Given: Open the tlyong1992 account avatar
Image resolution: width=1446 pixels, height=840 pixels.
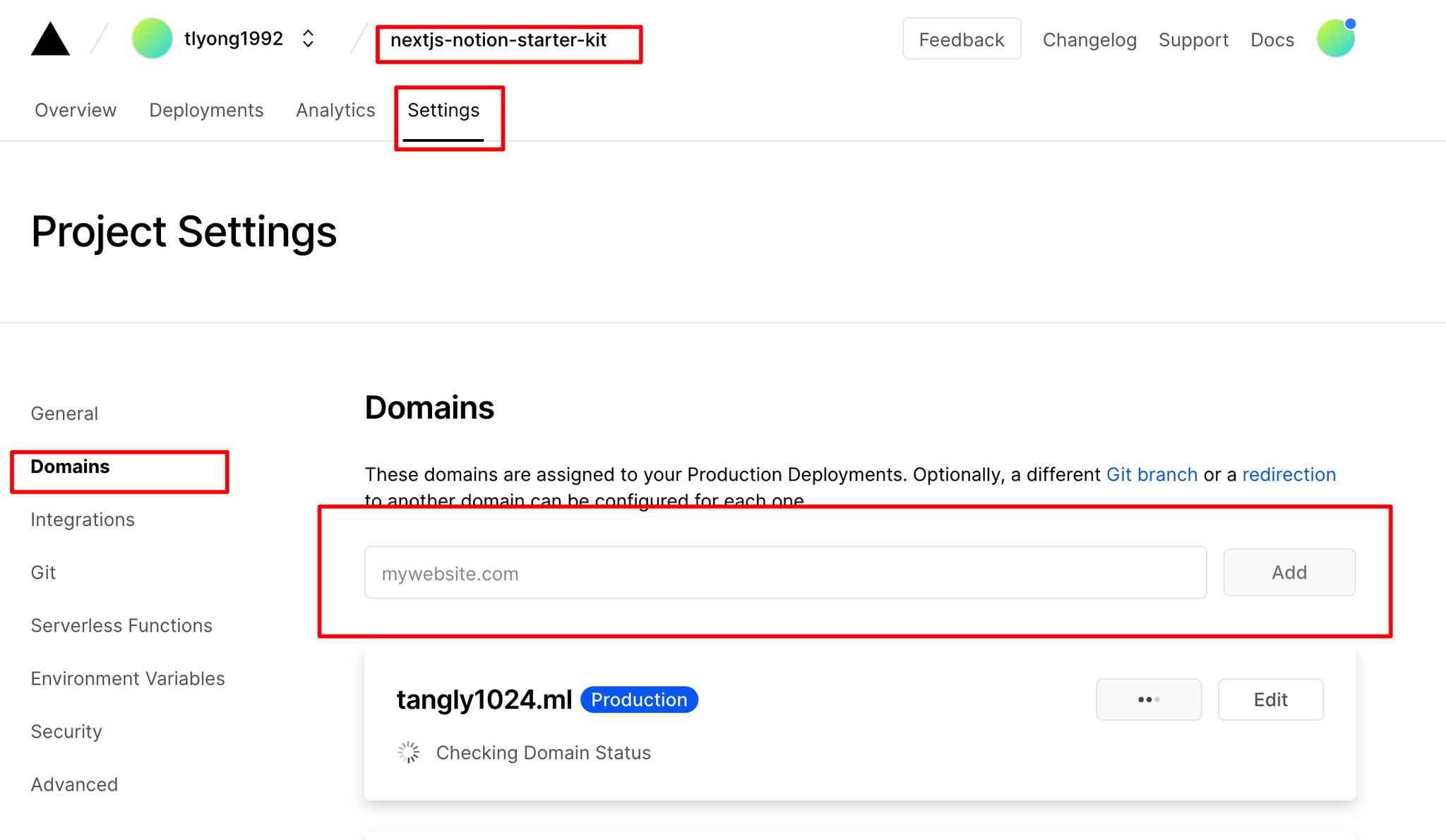Looking at the screenshot, I should coord(152,39).
